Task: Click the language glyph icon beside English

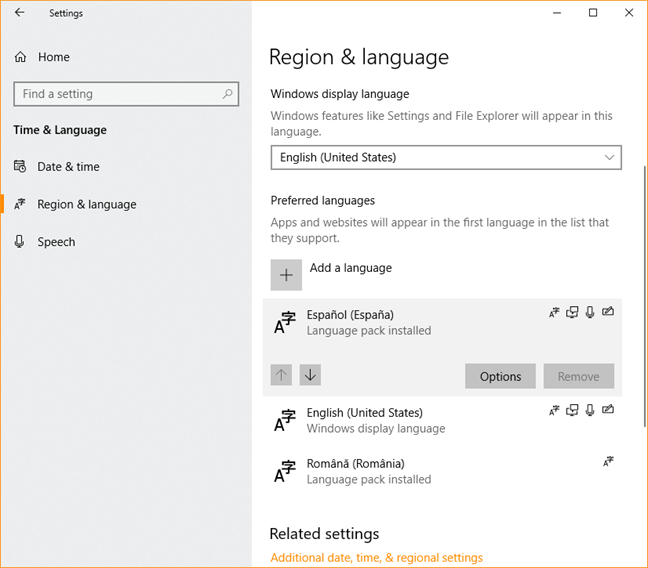Action: 285,420
